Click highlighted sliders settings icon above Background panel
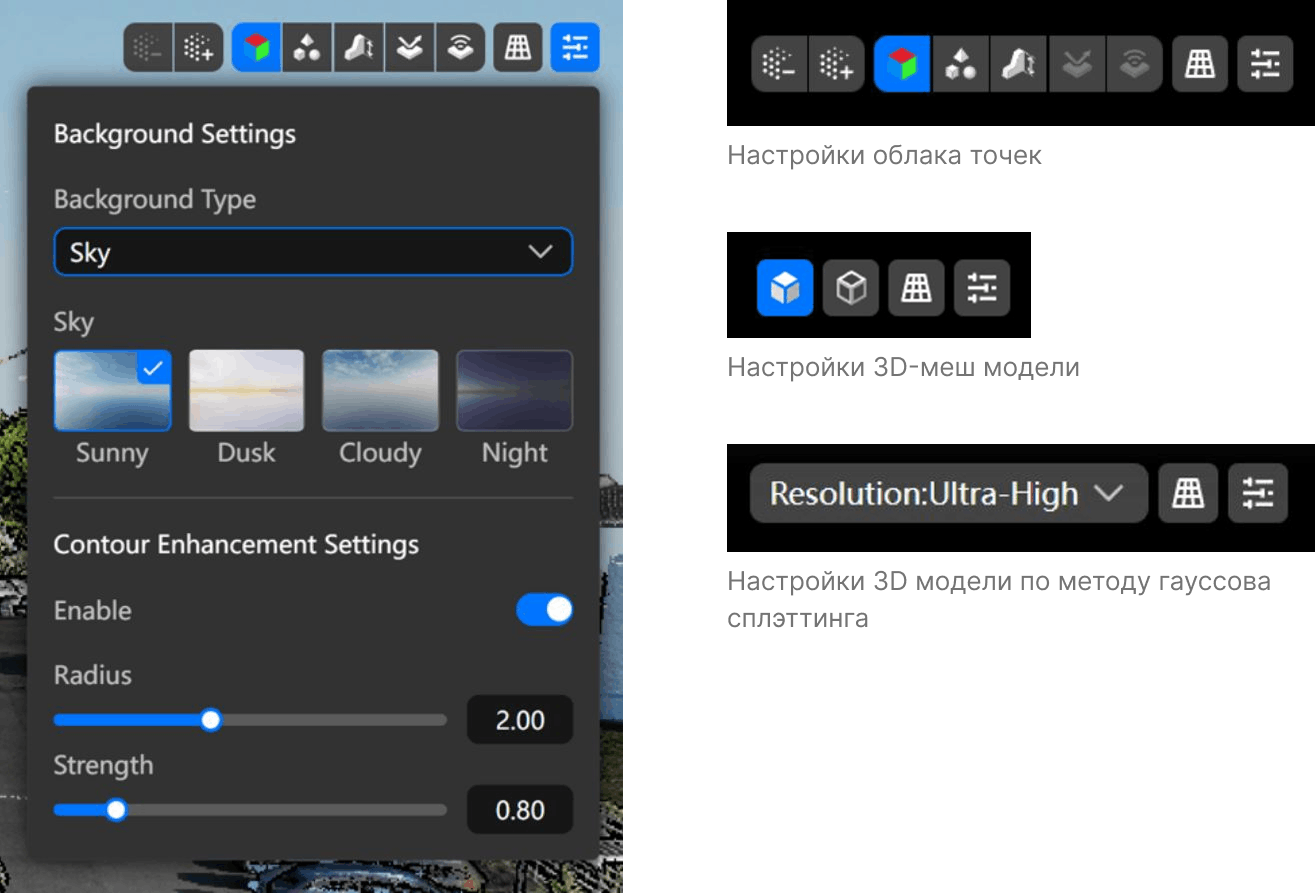The height and width of the screenshot is (893, 1315). coord(575,47)
